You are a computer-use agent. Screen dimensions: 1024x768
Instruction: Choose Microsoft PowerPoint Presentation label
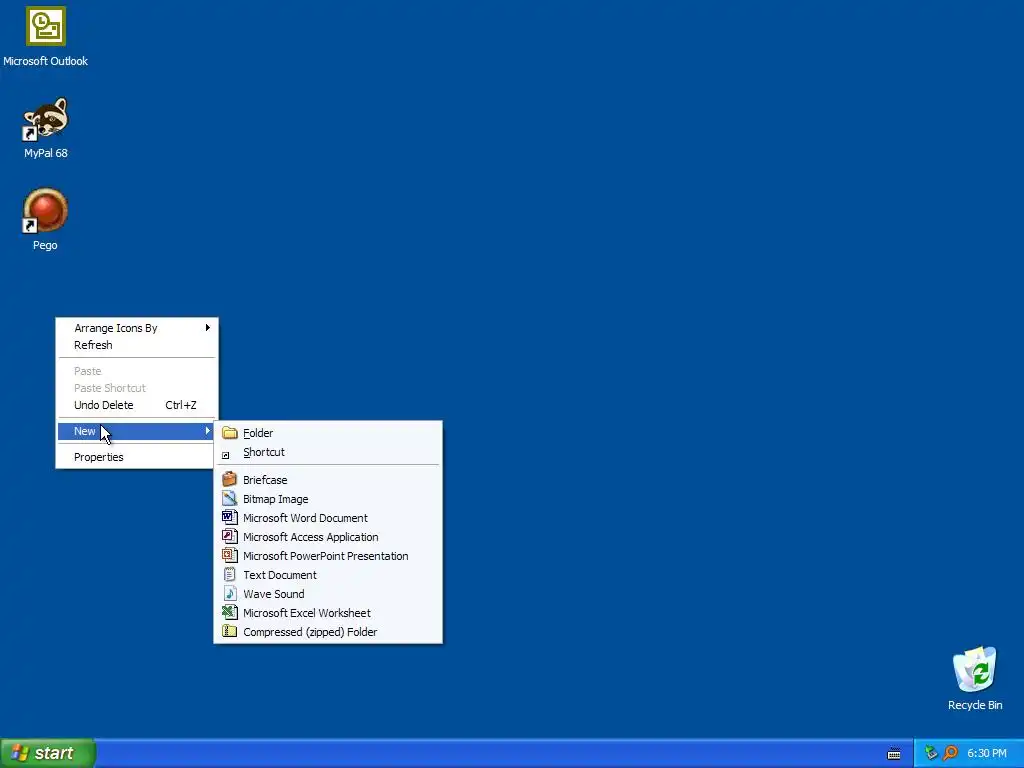click(326, 556)
